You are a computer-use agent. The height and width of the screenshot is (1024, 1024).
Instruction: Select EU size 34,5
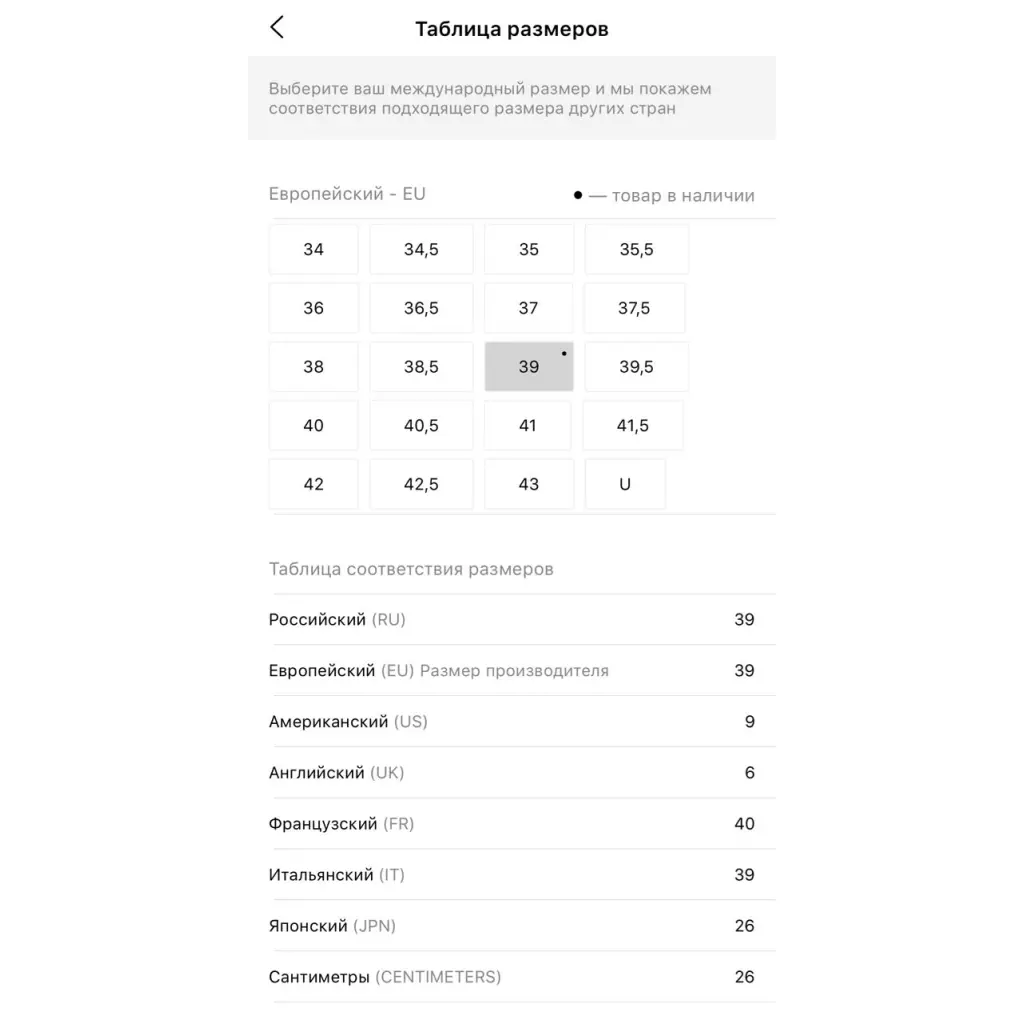click(x=421, y=250)
